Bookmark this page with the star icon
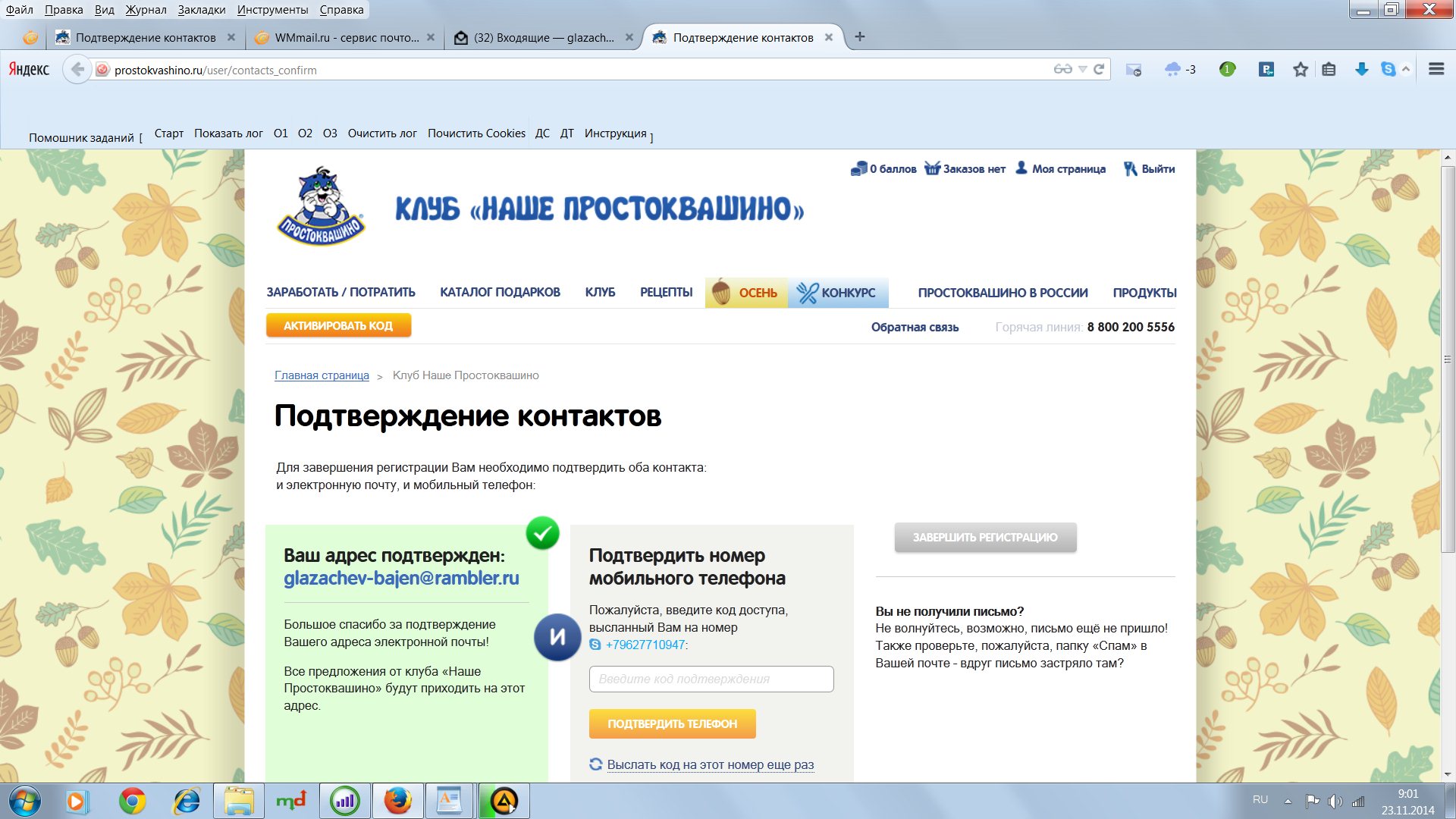 pos(1301,70)
